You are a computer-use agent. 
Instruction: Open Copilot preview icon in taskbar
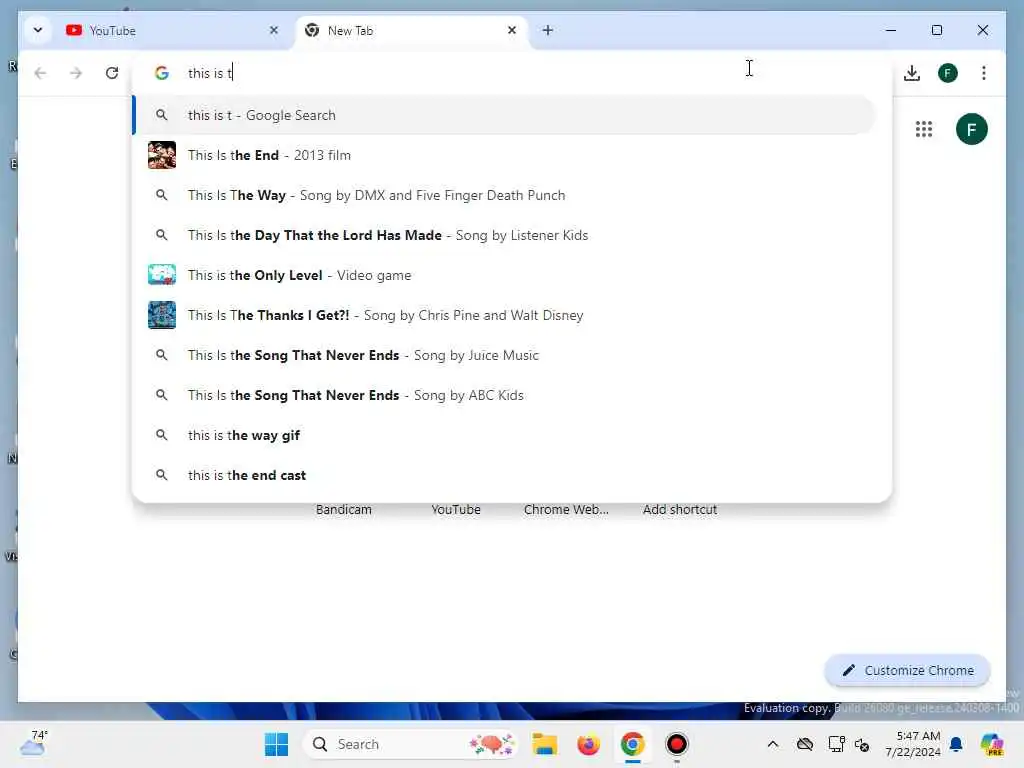992,744
